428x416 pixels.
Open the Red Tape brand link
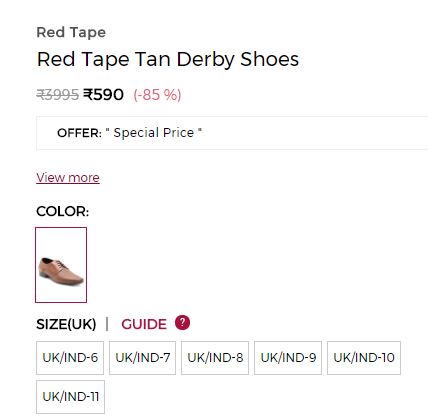pos(71,33)
